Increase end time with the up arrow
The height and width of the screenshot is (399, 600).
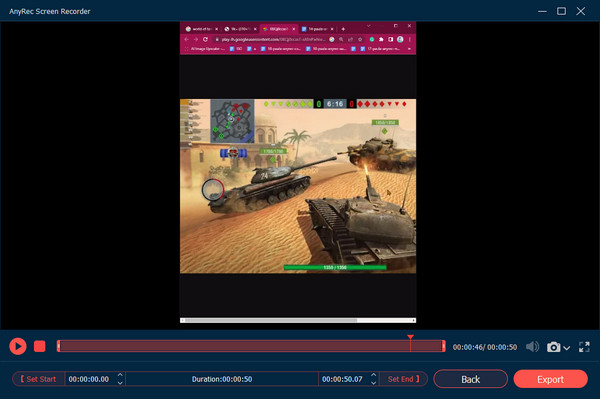tap(373, 375)
